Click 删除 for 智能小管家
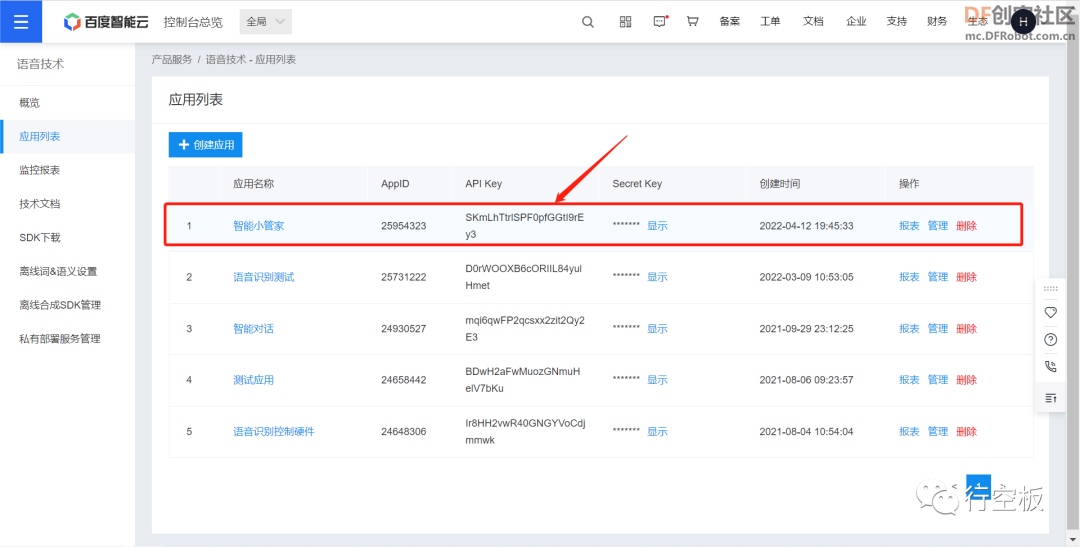 (x=966, y=225)
